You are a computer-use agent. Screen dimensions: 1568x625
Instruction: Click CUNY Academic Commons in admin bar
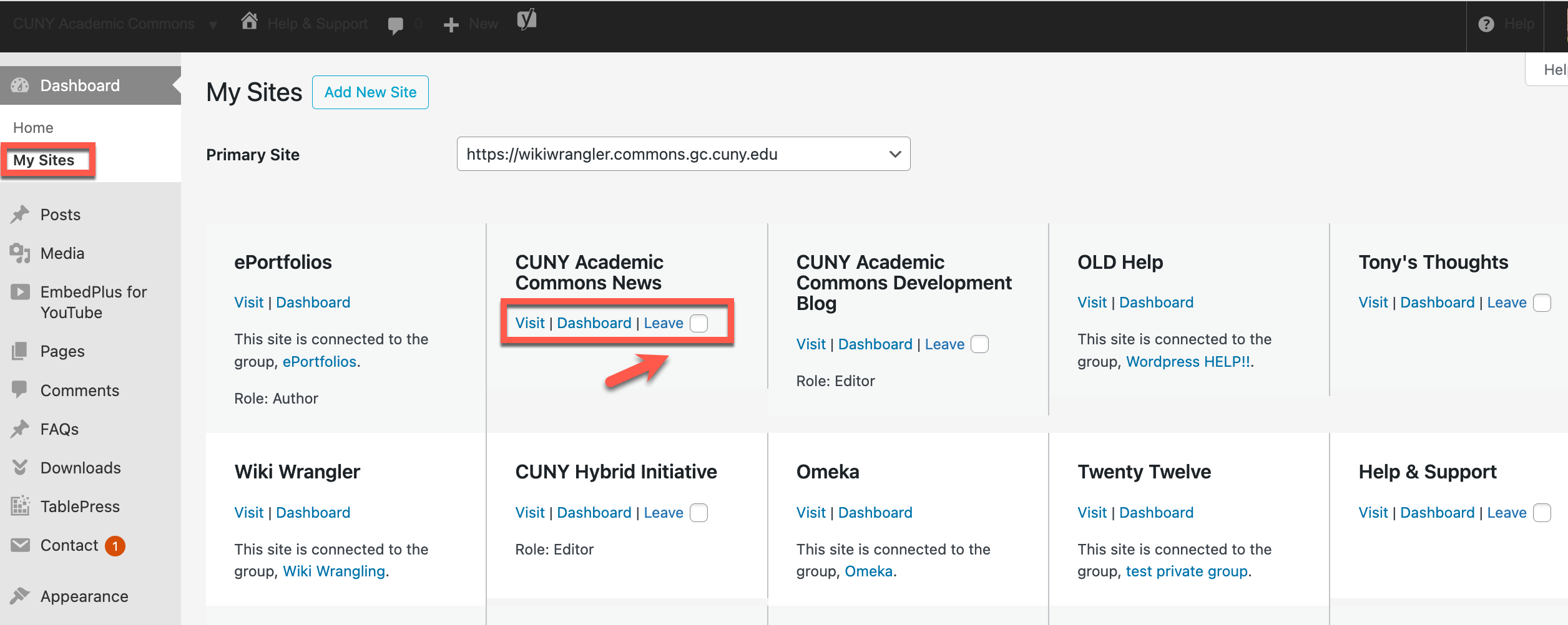click(x=104, y=24)
